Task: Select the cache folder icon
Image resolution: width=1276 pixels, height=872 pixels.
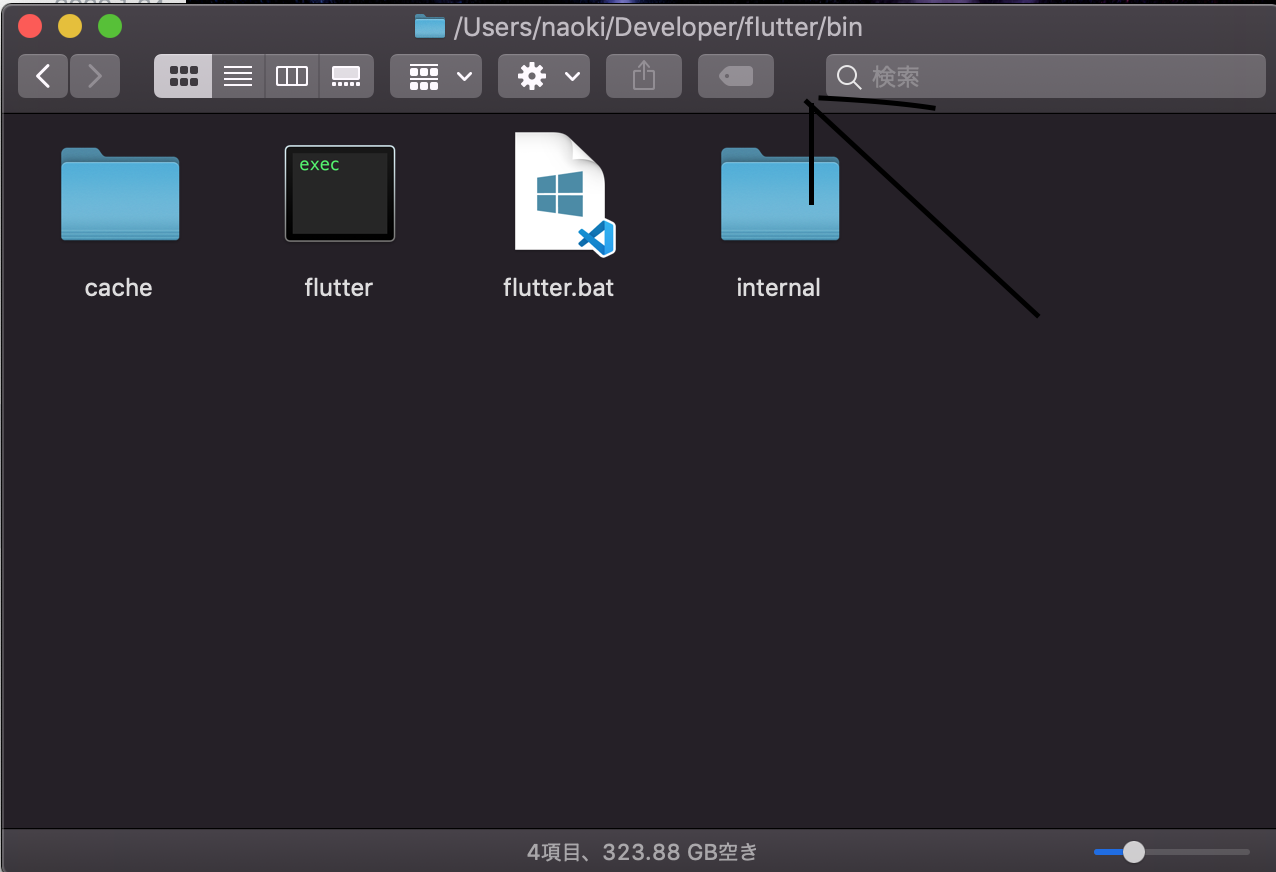Action: point(120,194)
